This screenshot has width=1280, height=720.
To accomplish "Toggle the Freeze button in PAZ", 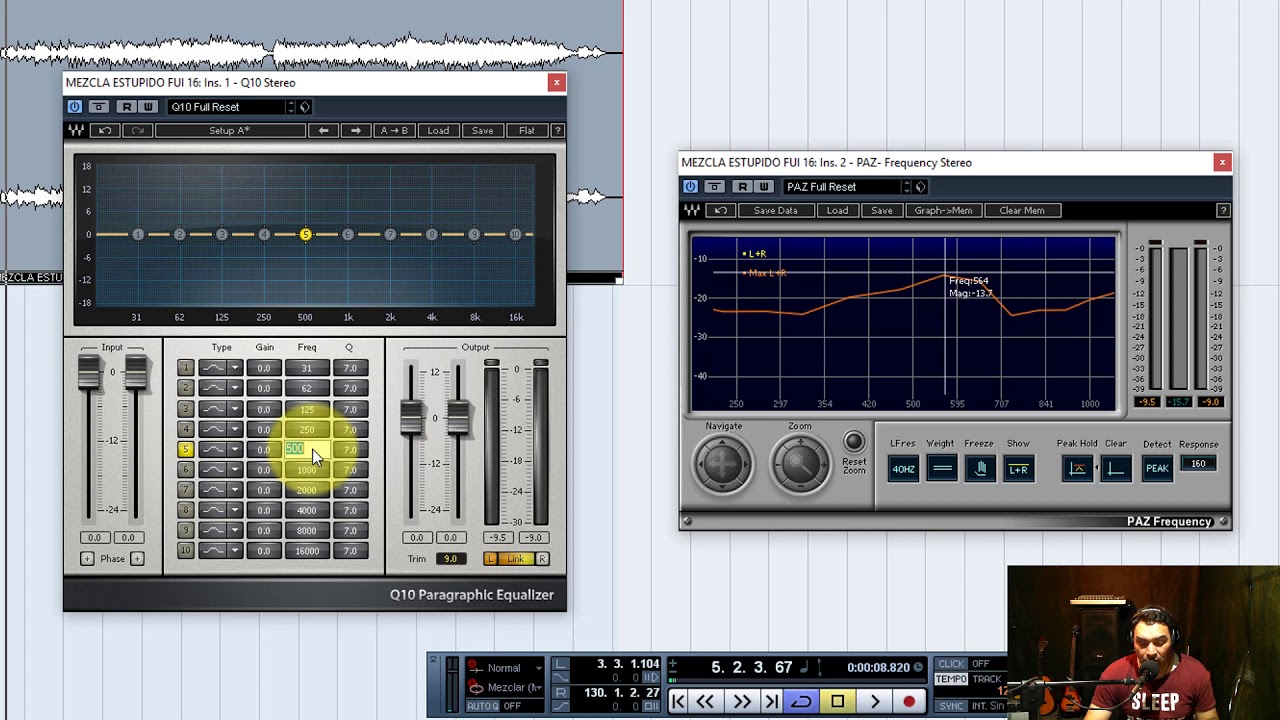I will (980, 469).
